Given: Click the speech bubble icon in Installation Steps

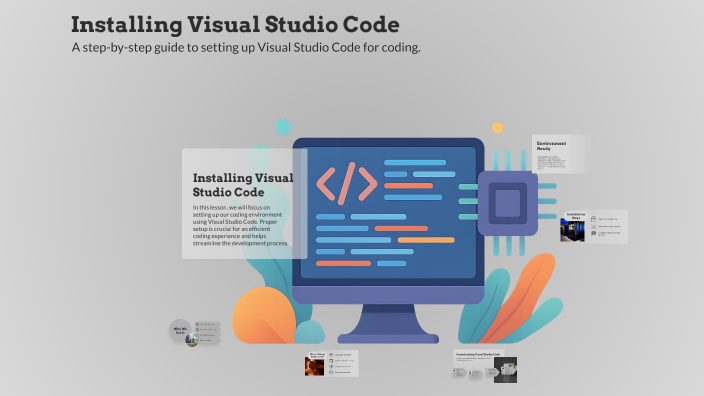Looking at the screenshot, I should click(594, 234).
